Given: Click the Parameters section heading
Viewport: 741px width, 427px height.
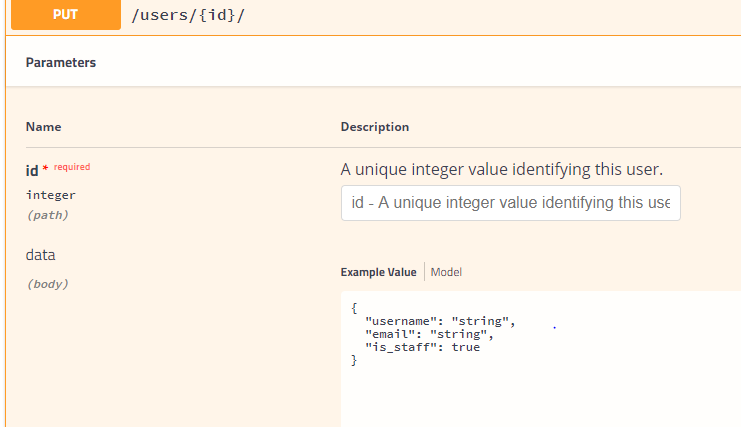Looking at the screenshot, I should [61, 62].
